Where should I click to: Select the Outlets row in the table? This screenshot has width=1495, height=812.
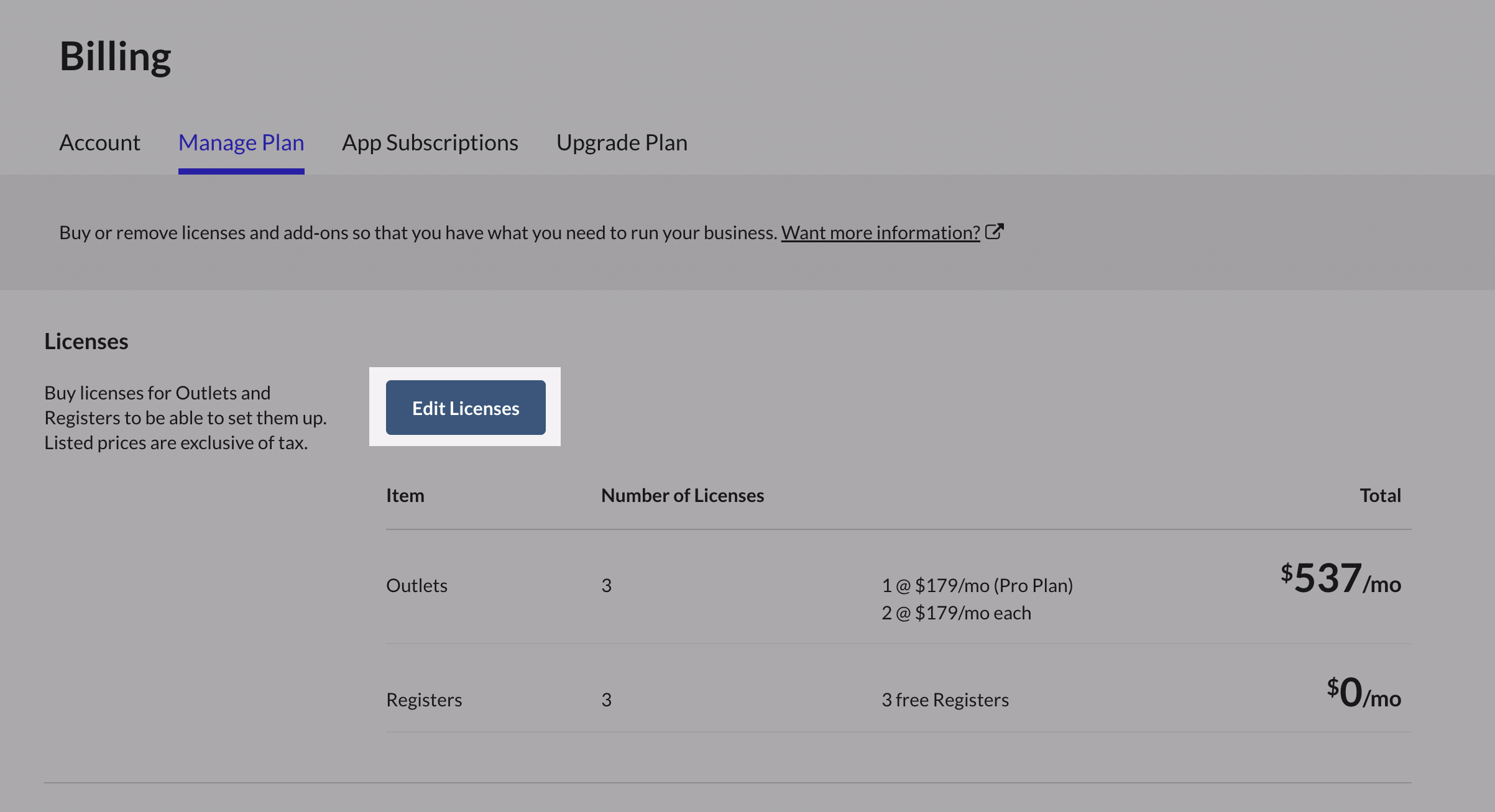[x=417, y=585]
